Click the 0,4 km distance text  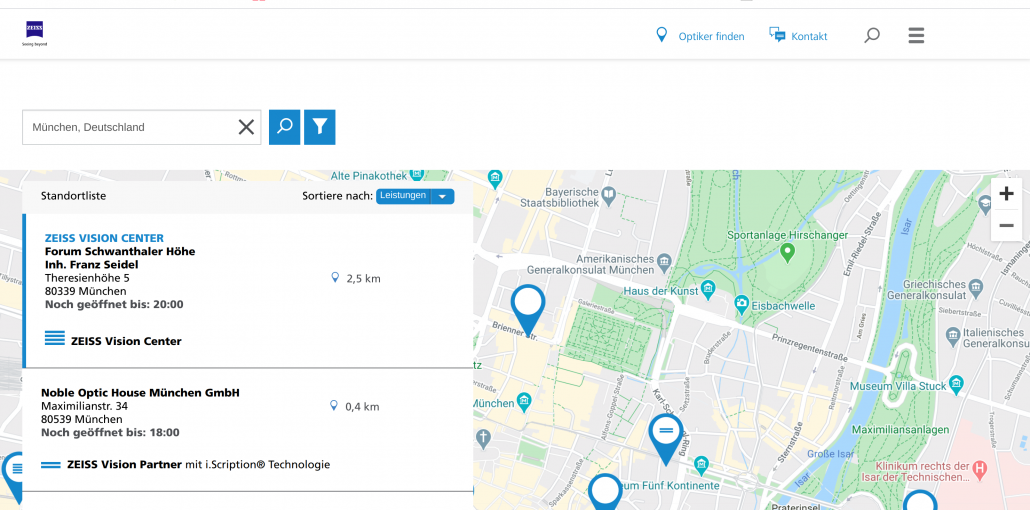pos(363,407)
